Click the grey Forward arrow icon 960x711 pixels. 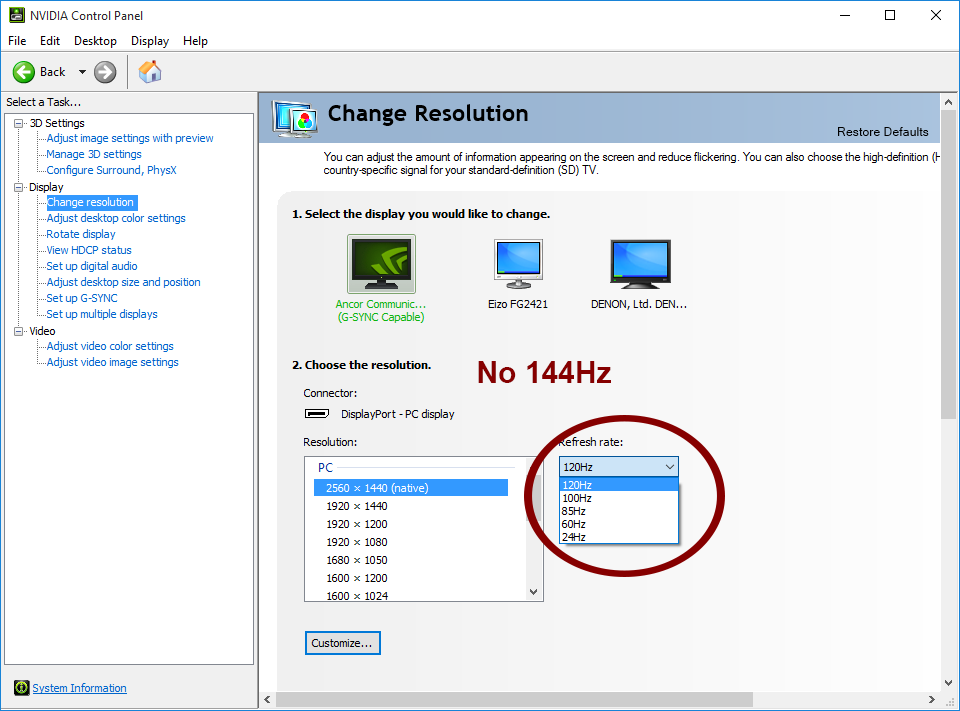[105, 72]
